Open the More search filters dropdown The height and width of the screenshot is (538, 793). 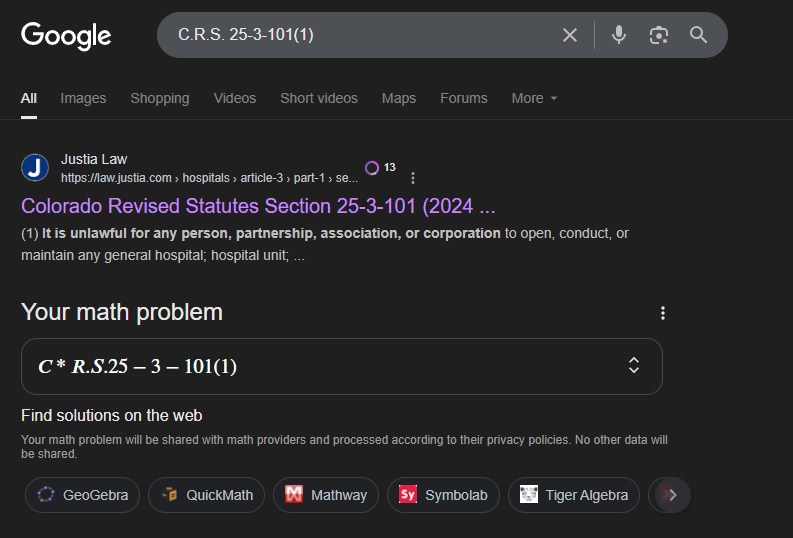(534, 98)
